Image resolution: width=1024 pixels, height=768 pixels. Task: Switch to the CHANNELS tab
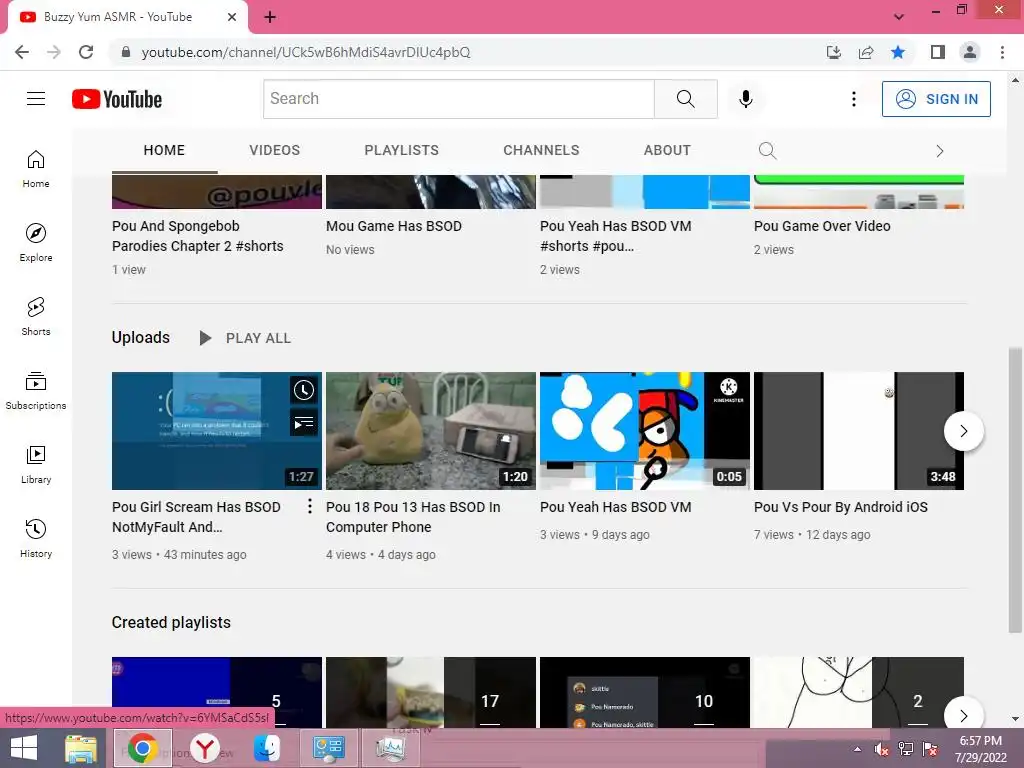pos(541,150)
